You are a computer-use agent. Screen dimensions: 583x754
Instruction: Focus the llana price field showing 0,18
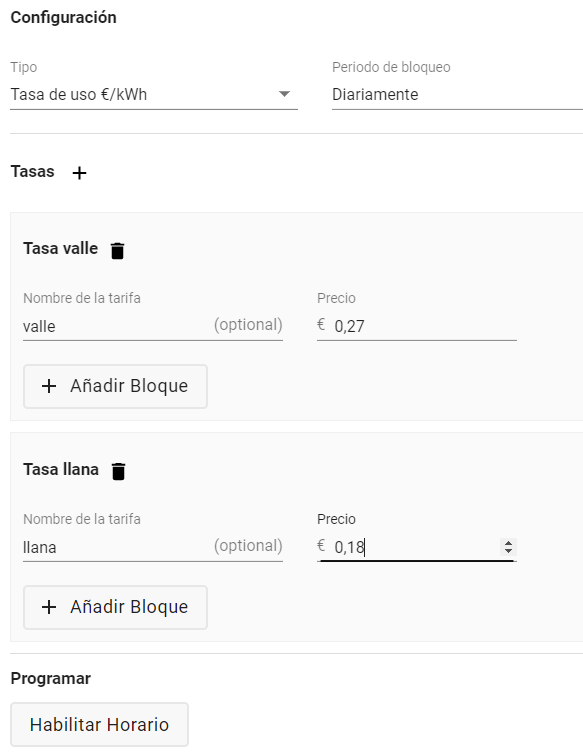click(417, 547)
